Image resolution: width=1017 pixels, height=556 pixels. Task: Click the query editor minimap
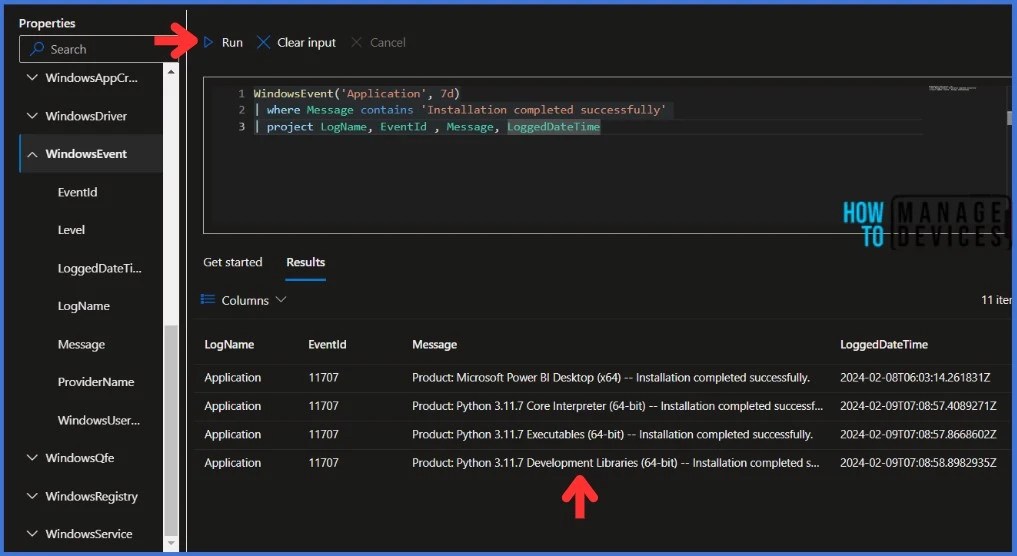pos(951,88)
